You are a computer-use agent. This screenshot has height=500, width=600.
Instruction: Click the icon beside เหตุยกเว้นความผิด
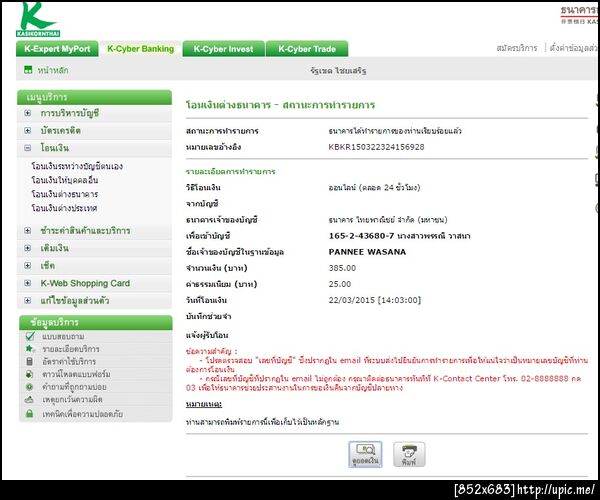pos(29,399)
